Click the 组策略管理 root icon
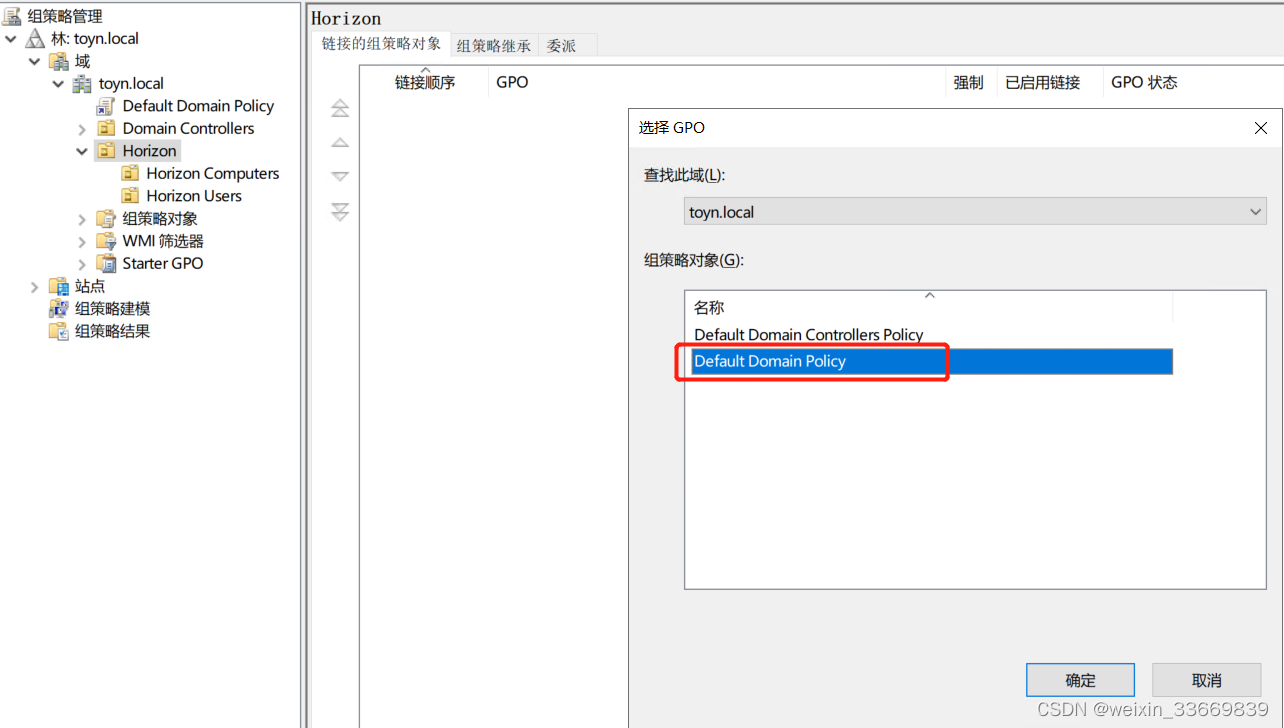Screen dimensions: 1284x728 12,16
